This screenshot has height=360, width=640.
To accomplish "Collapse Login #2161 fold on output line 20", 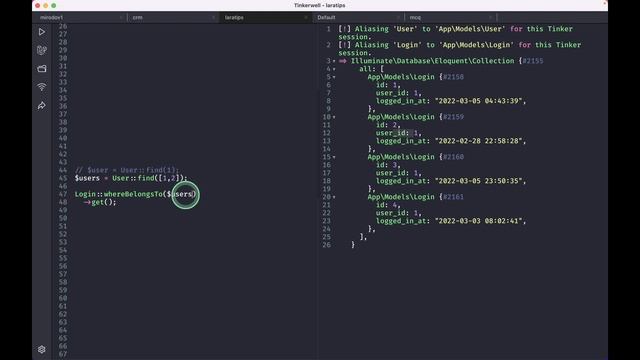I will (x=334, y=197).
